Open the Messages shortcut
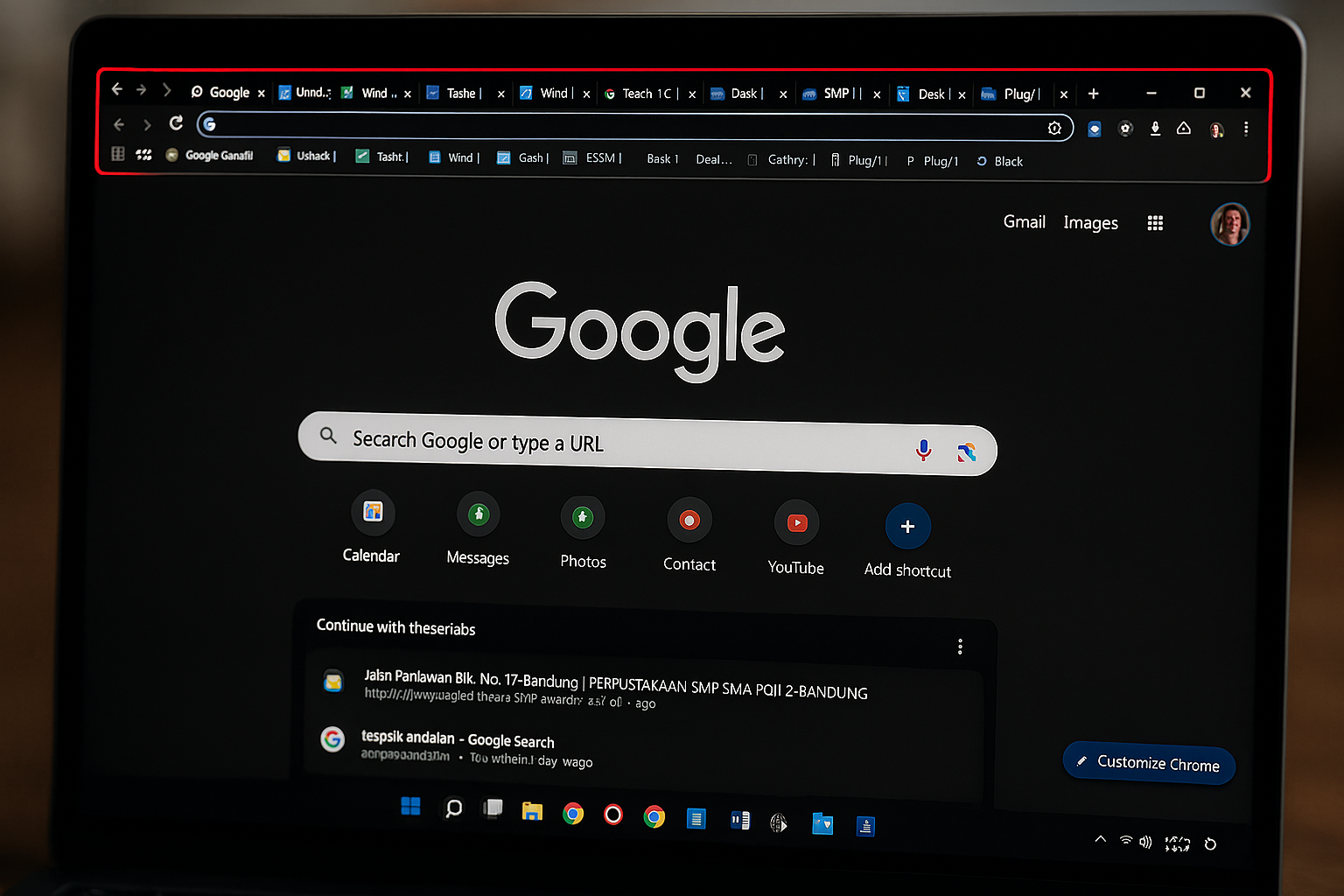The height and width of the screenshot is (896, 1344). pos(479,514)
